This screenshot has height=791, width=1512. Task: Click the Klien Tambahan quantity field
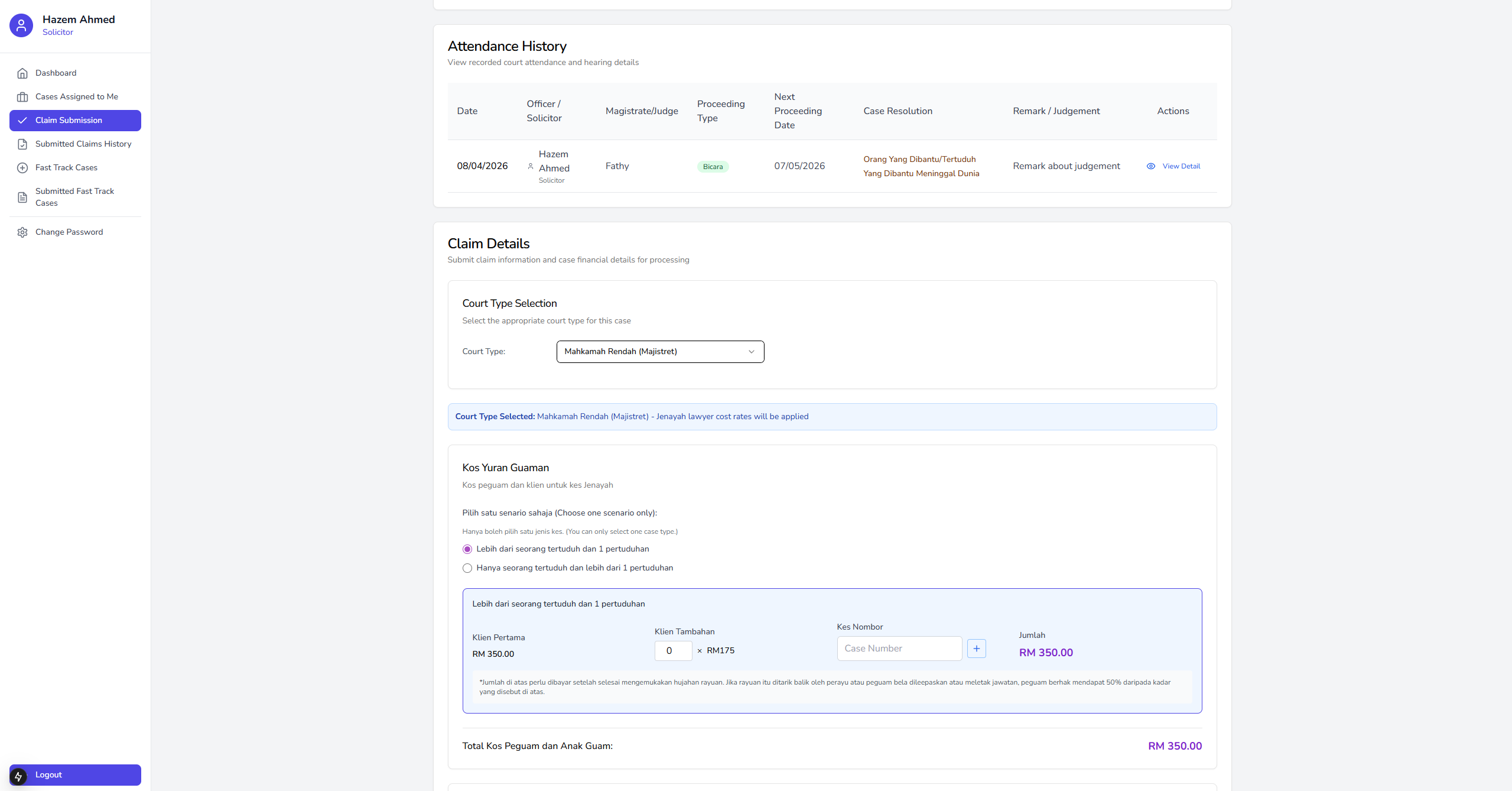(672, 651)
